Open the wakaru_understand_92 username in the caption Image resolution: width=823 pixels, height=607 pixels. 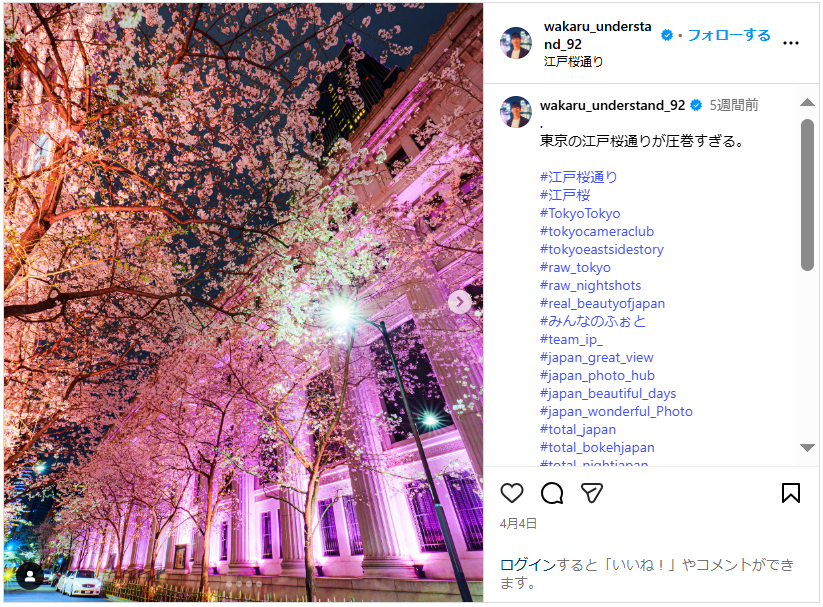pyautogui.click(x=613, y=106)
